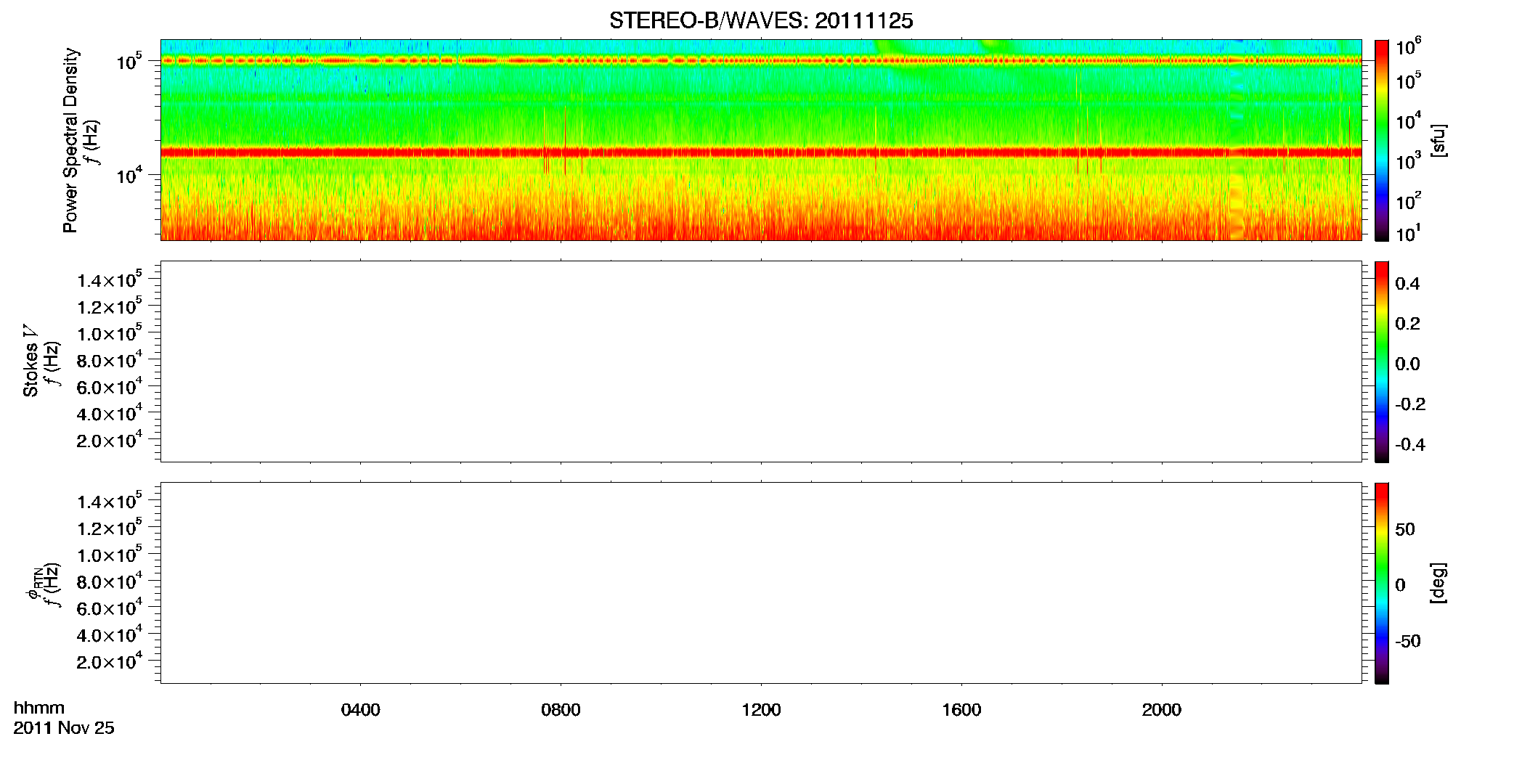Click the 2011 Nov 25 date label
The image size is (1522, 784).
(x=64, y=728)
